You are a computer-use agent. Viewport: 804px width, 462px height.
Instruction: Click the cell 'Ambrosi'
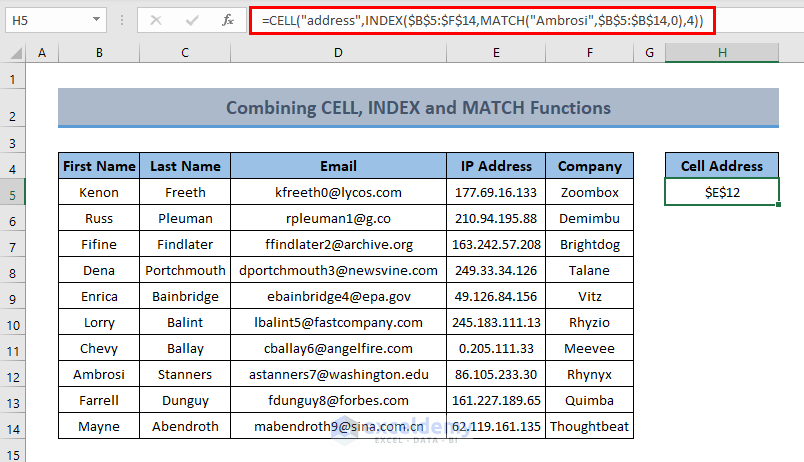[x=99, y=374]
